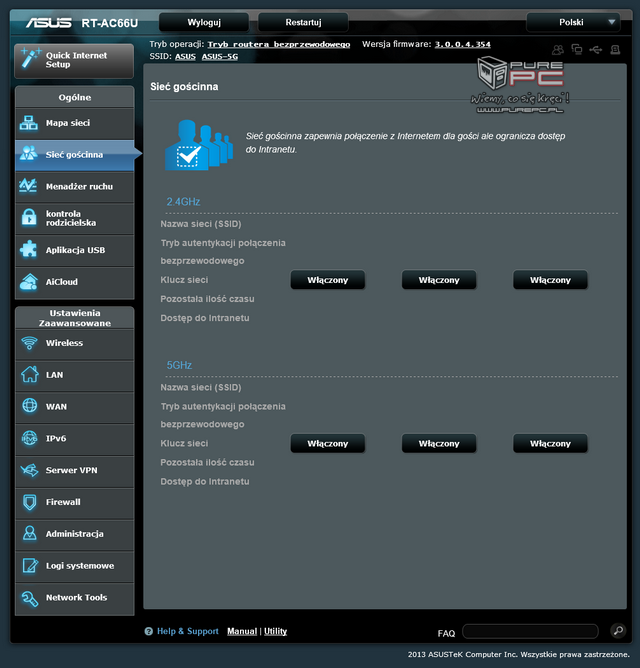Click the printer status icon in header
640x668 pixels.
coord(615,50)
